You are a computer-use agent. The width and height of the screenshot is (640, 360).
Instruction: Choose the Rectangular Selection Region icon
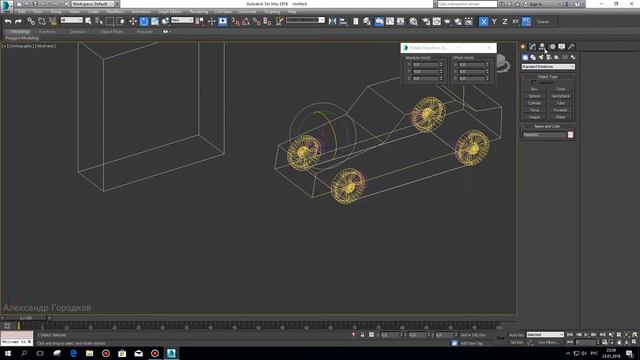click(x=110, y=21)
